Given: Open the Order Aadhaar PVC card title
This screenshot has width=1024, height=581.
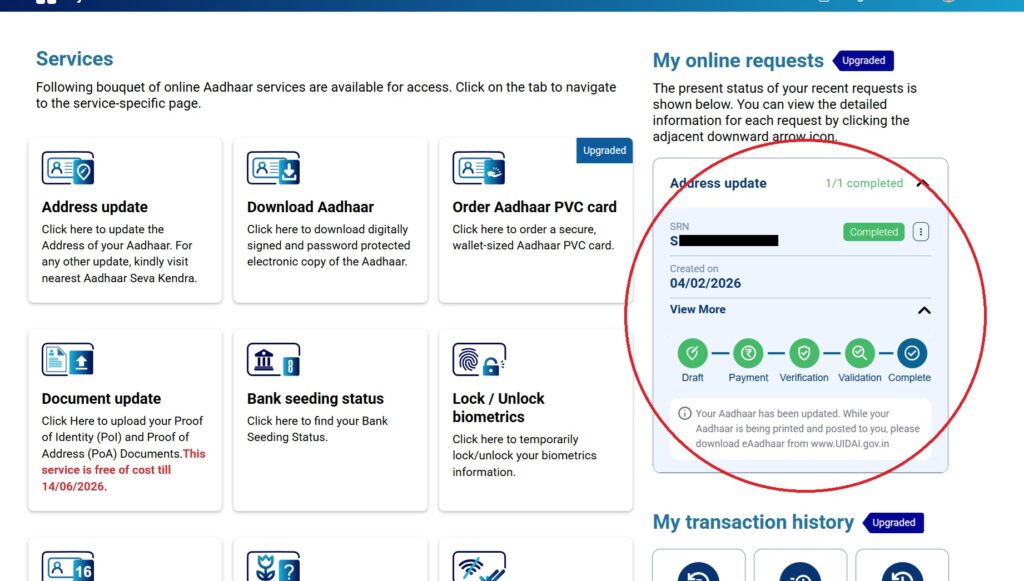Looking at the screenshot, I should coord(534,207).
